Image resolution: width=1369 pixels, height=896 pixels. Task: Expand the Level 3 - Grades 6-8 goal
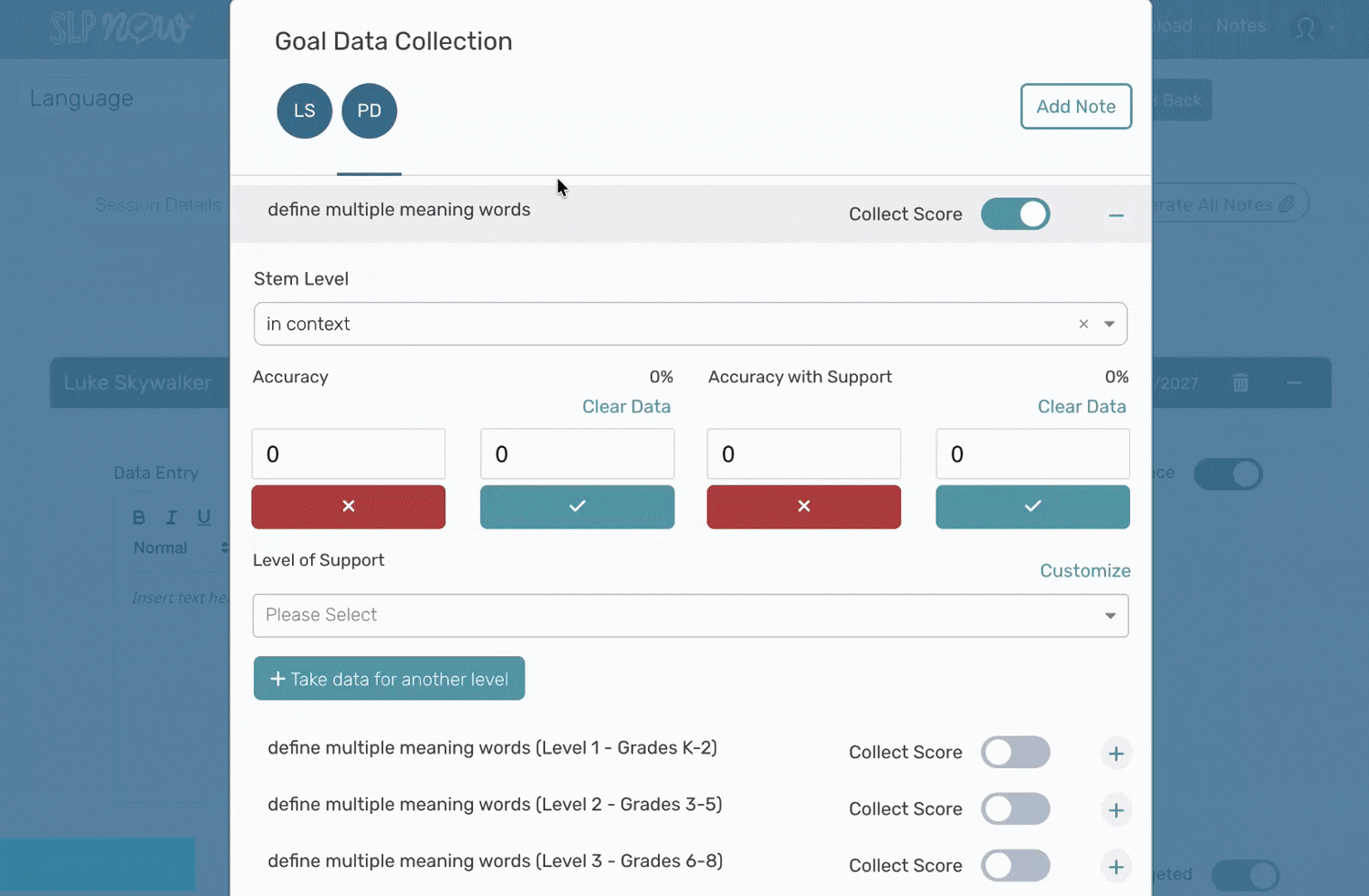tap(1115, 867)
